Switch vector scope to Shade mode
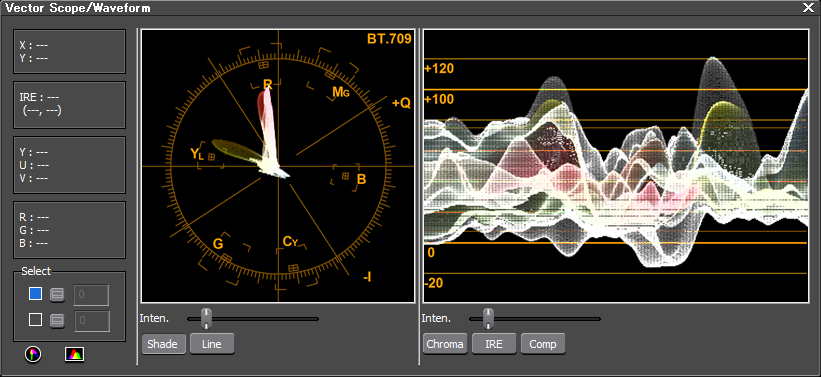Screen dimensions: 821x377 click(x=163, y=344)
